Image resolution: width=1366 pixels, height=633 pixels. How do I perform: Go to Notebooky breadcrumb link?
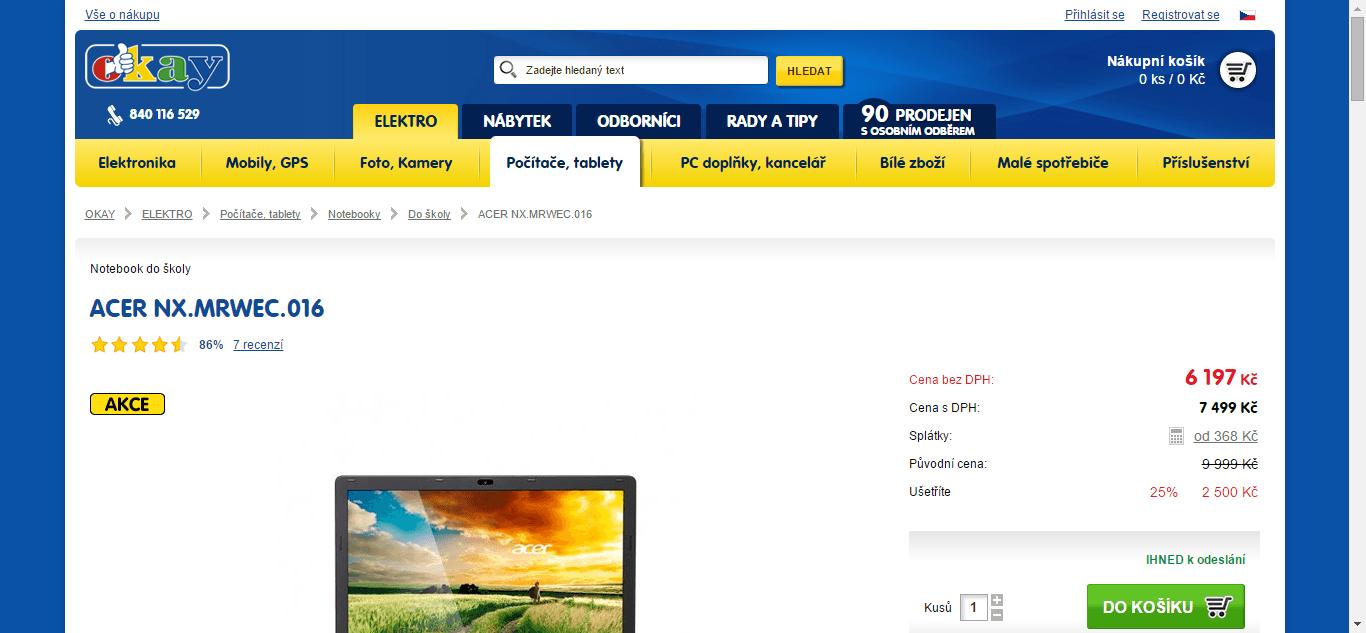[354, 214]
